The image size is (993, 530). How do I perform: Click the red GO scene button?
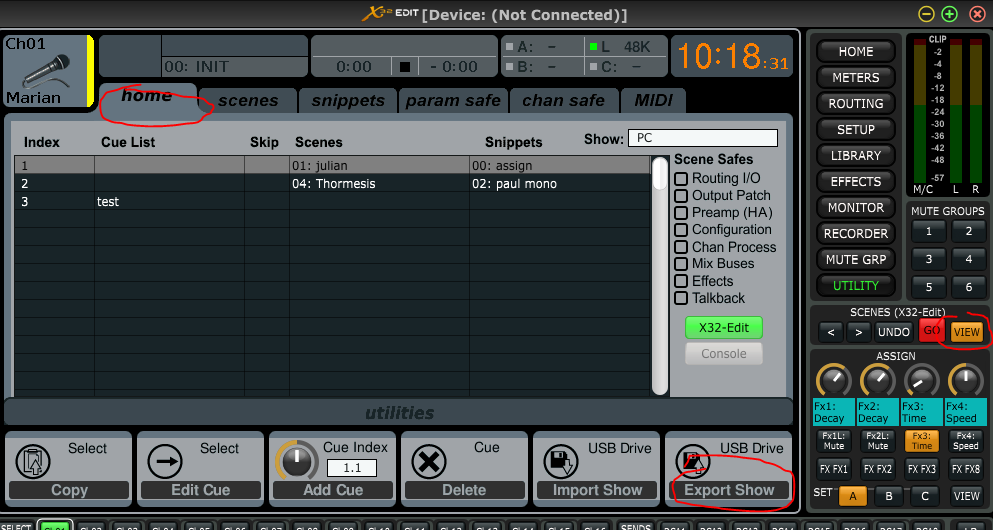(932, 331)
